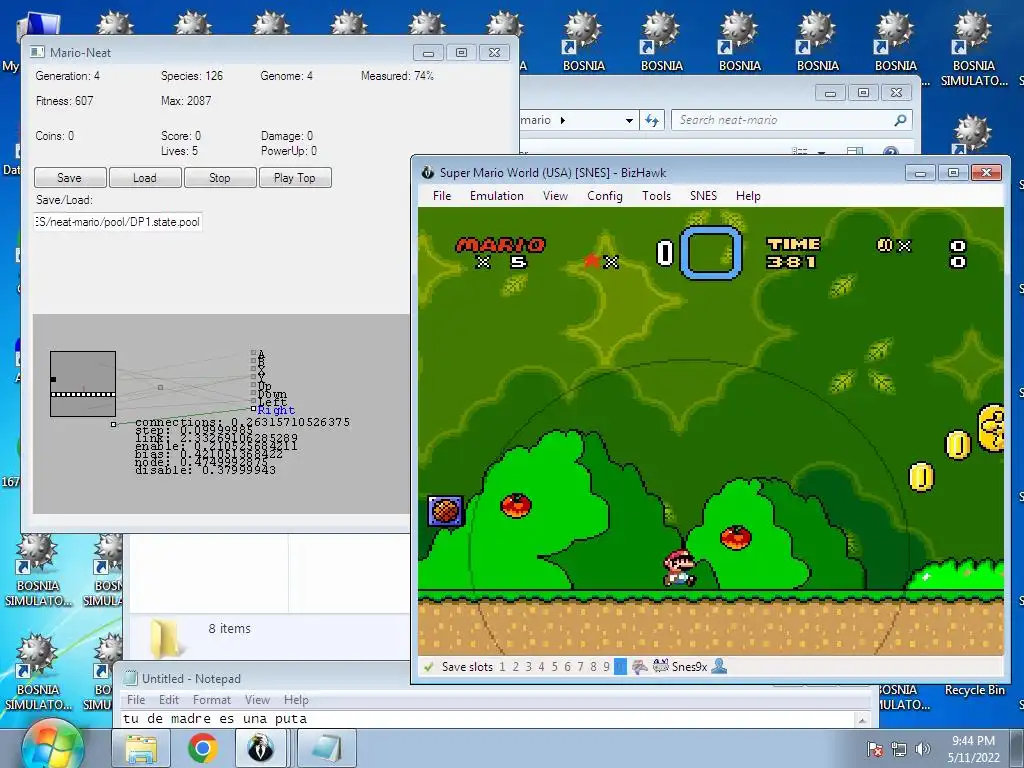Open the Tools menu in BizHawk
Viewport: 1024px width, 768px height.
click(656, 196)
